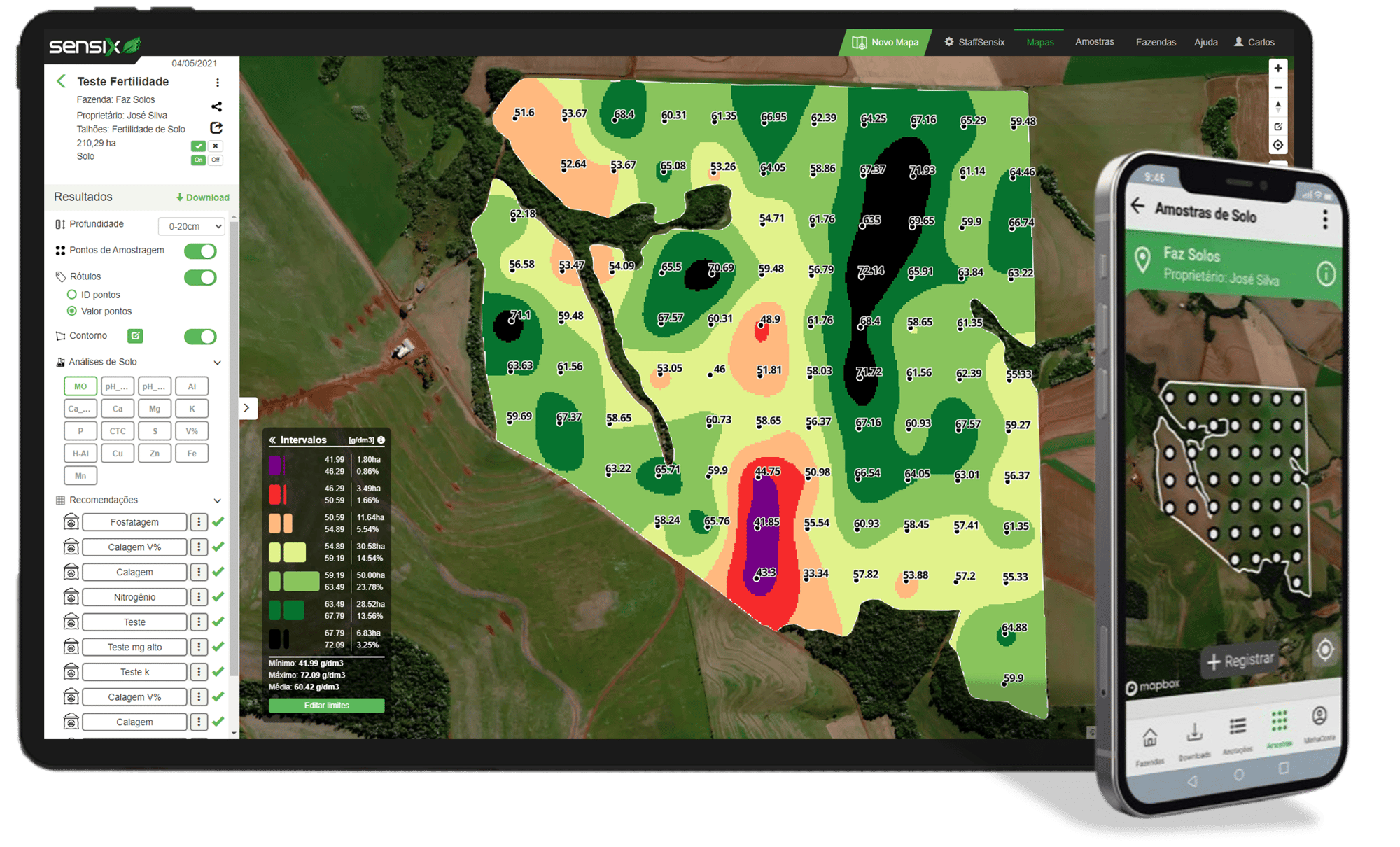Select the pH soil analysis button
This screenshot has height=847, width=1400.
click(x=117, y=386)
